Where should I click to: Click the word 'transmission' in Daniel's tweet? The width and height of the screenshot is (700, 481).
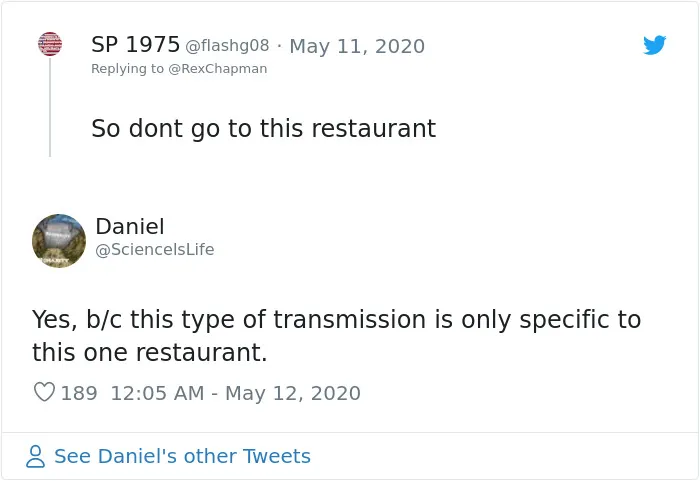pos(350,319)
